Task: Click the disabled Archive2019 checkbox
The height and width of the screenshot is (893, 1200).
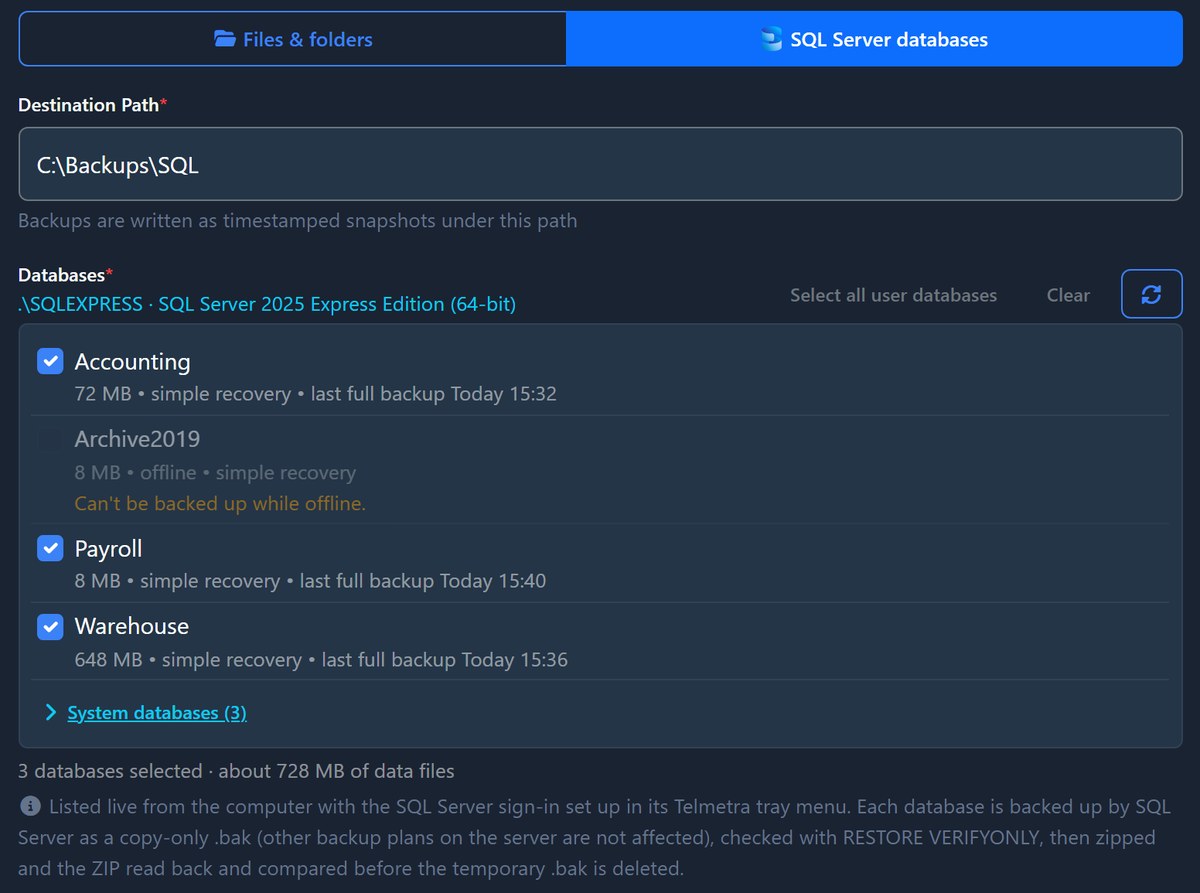Action: (50, 439)
